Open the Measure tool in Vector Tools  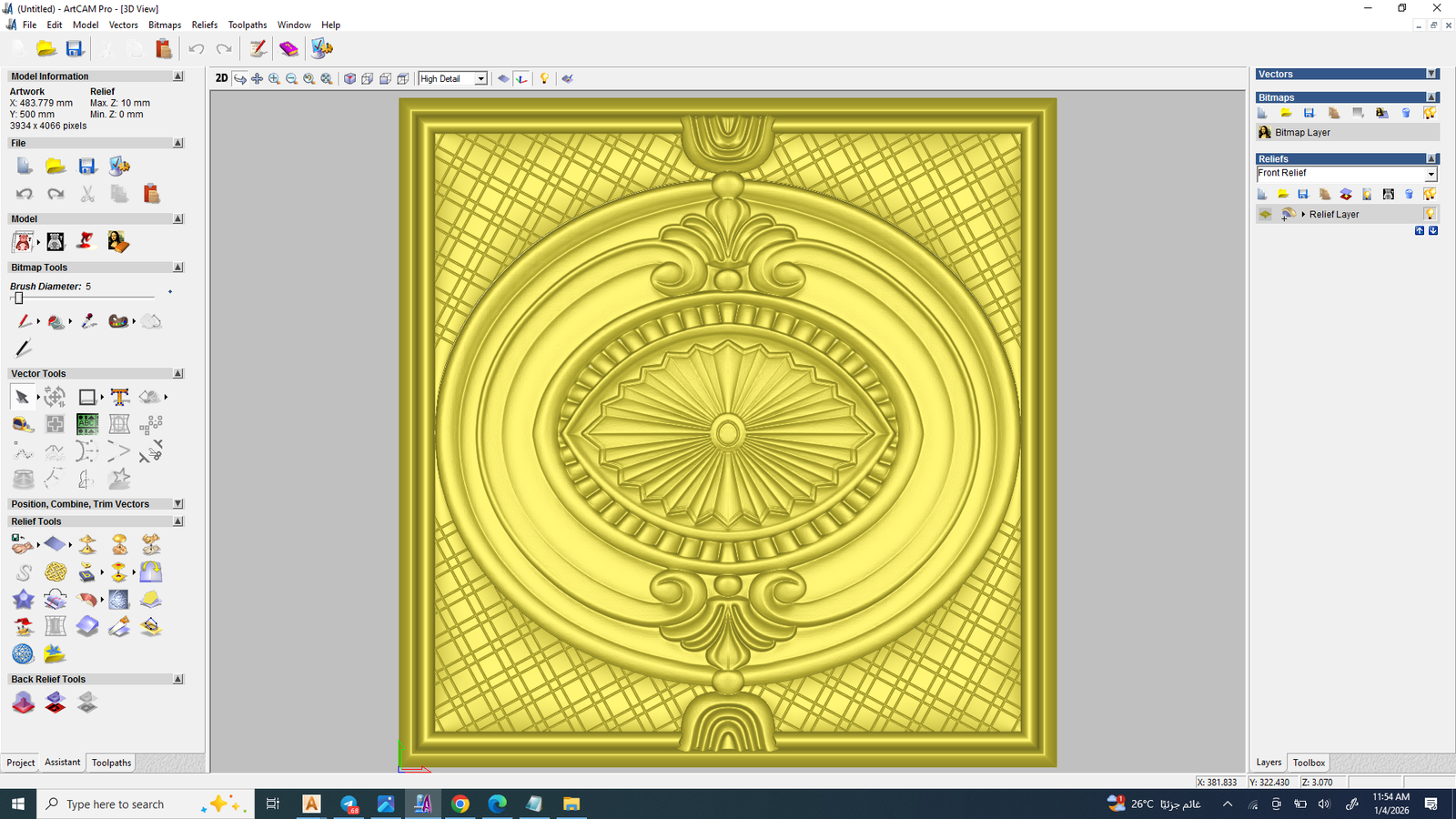pos(24,424)
